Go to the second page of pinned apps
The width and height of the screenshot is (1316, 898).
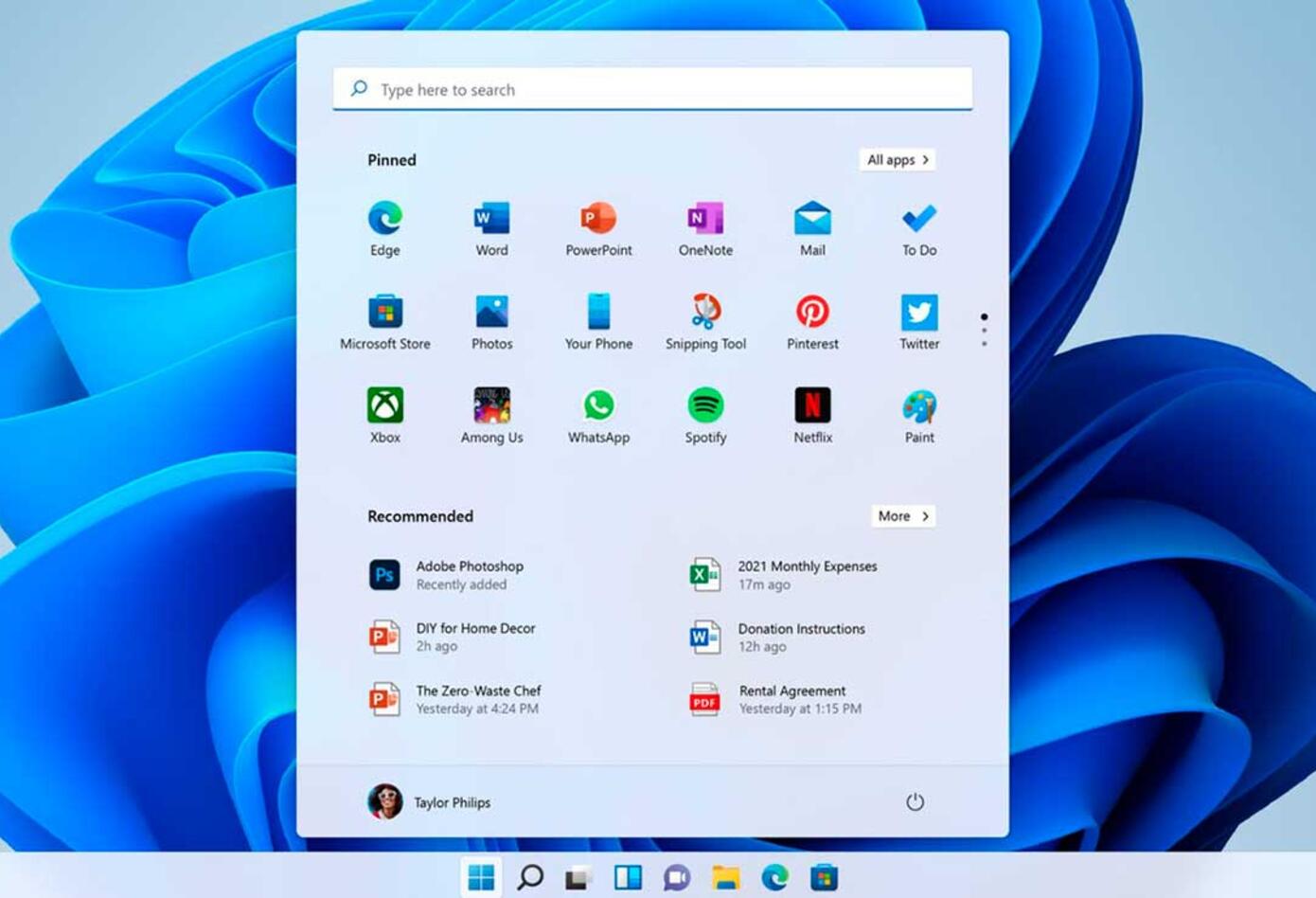point(985,331)
